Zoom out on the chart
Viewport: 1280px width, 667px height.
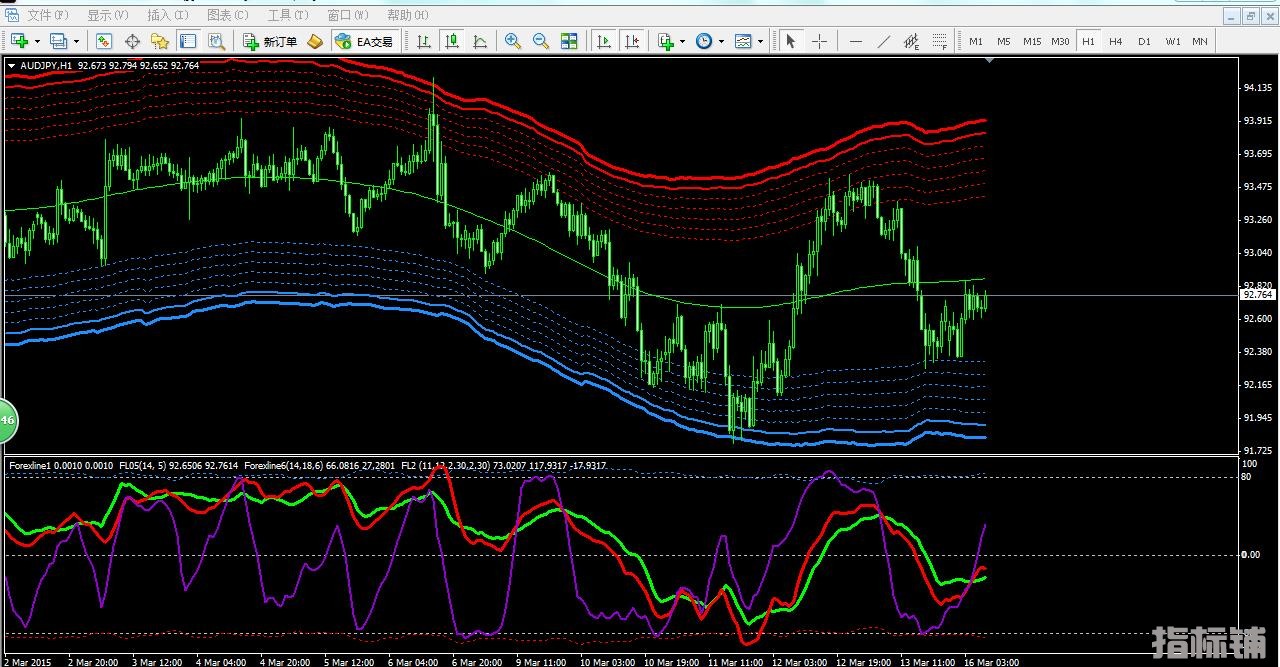coord(541,41)
